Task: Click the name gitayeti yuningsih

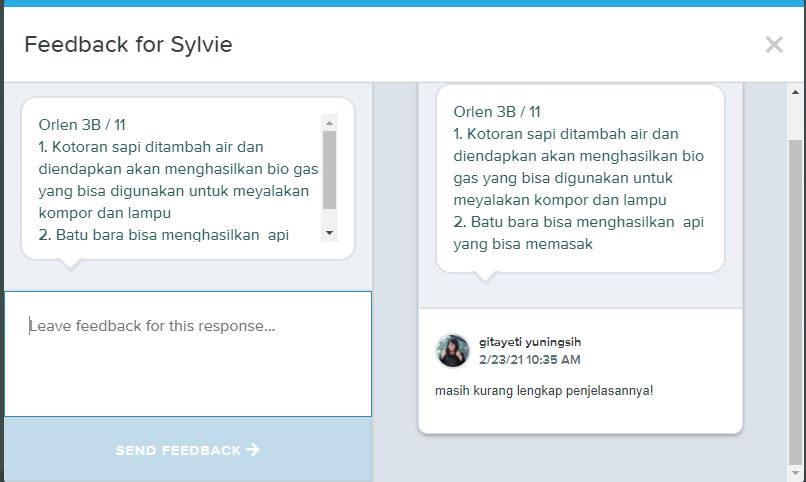Action: tap(530, 342)
